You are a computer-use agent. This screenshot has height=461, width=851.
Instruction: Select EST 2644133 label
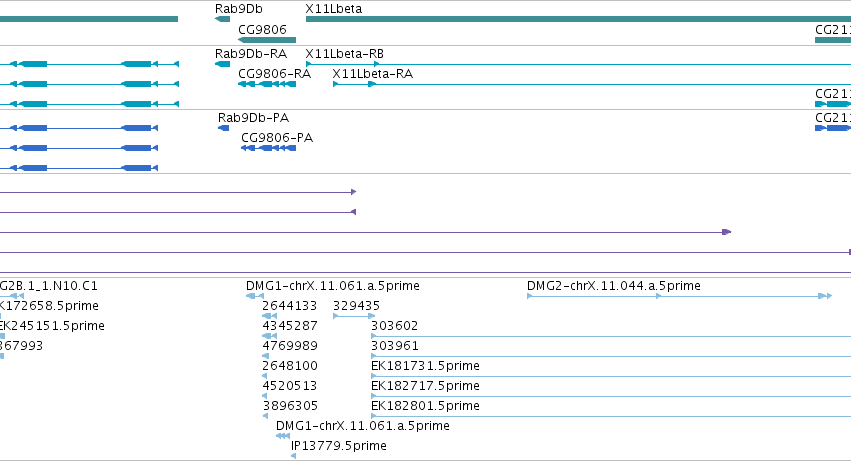pyautogui.click(x=290, y=306)
